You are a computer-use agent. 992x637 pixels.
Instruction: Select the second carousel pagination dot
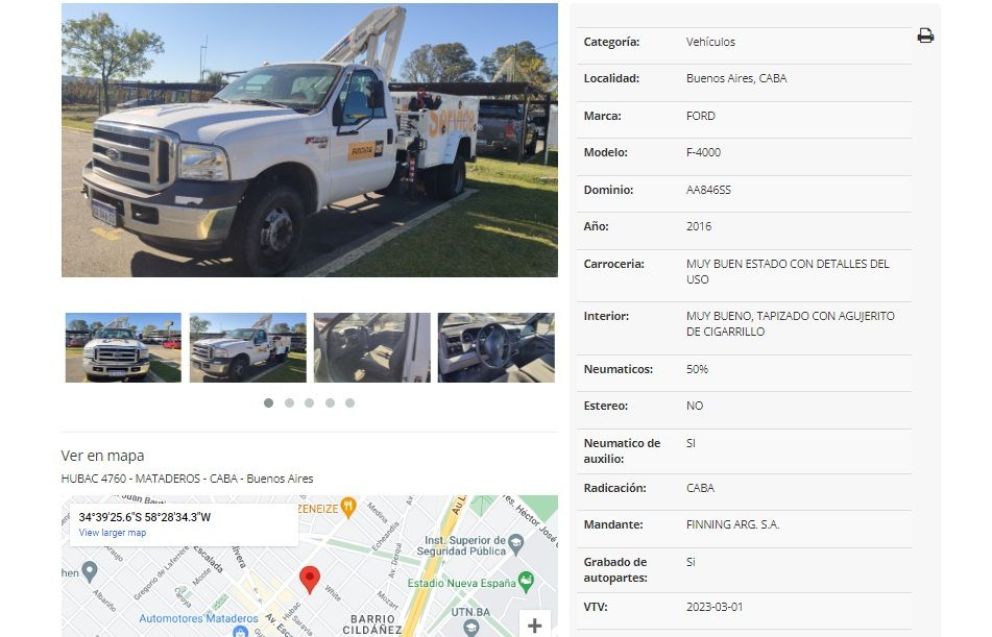[x=289, y=403]
